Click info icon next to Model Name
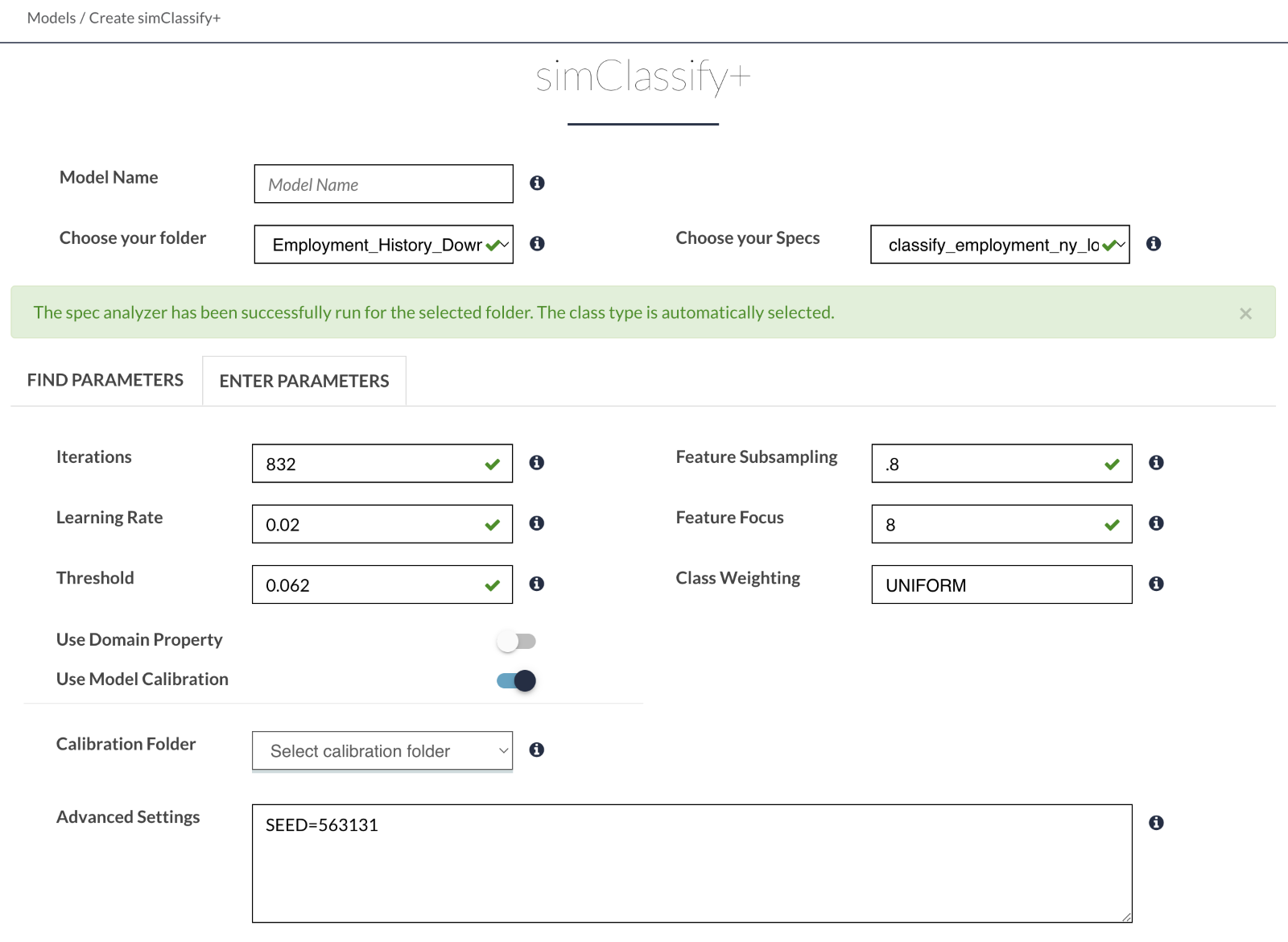Image resolution: width=1288 pixels, height=942 pixels. point(537,184)
